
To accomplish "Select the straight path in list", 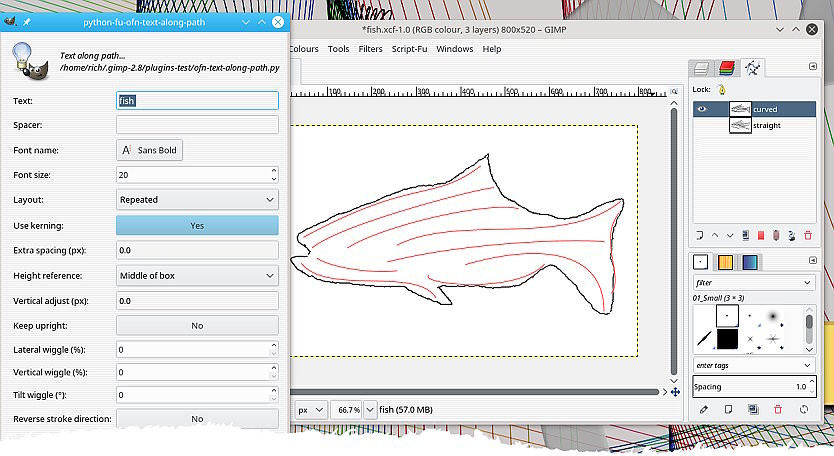I will click(x=766, y=126).
